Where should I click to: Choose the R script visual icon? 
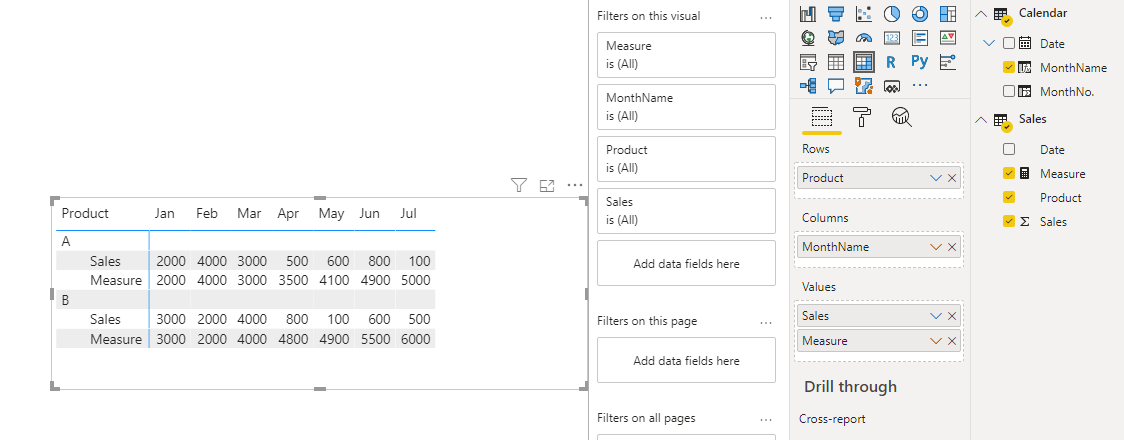(x=892, y=62)
